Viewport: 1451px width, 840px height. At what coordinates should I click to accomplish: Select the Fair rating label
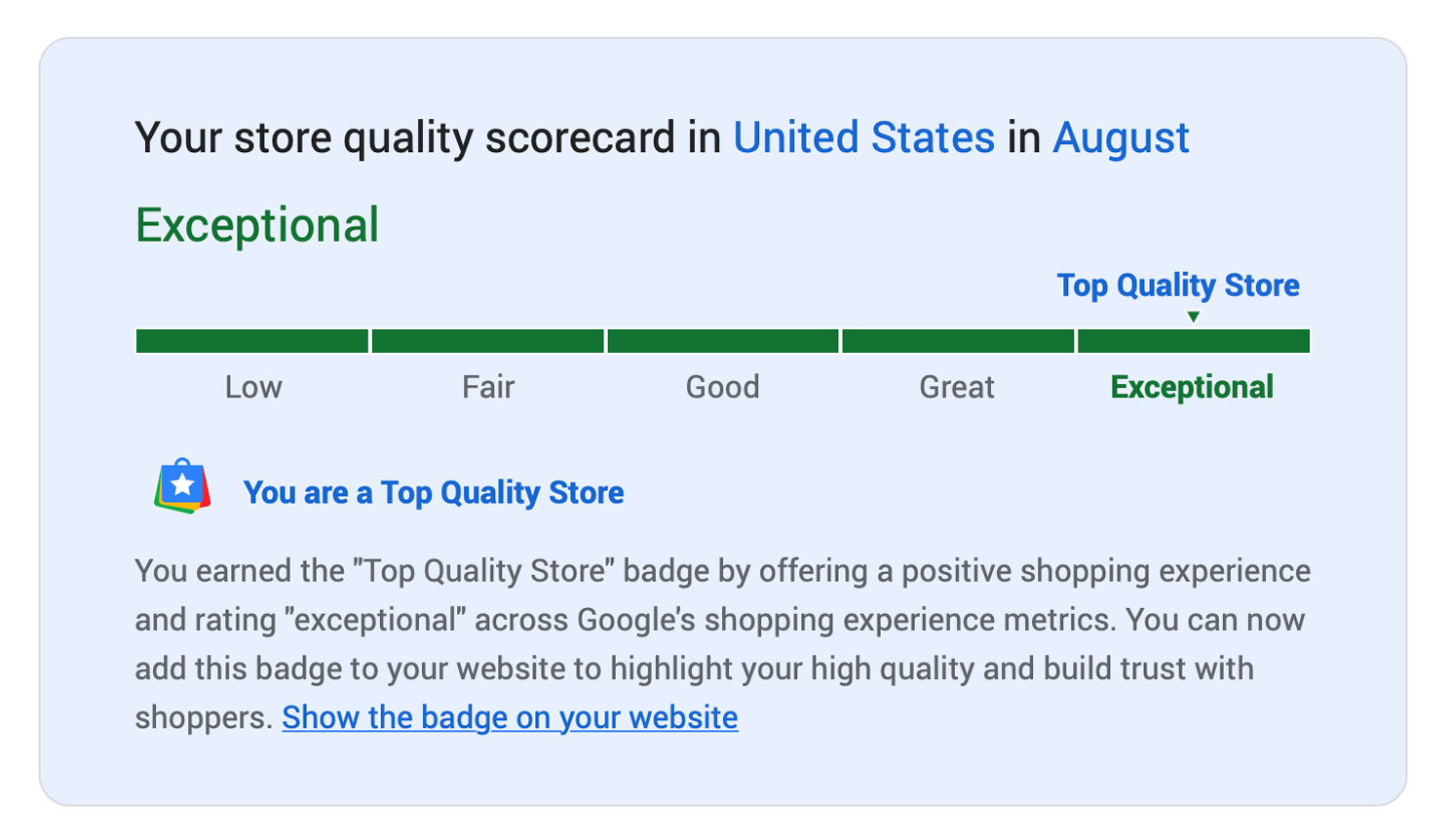487,388
